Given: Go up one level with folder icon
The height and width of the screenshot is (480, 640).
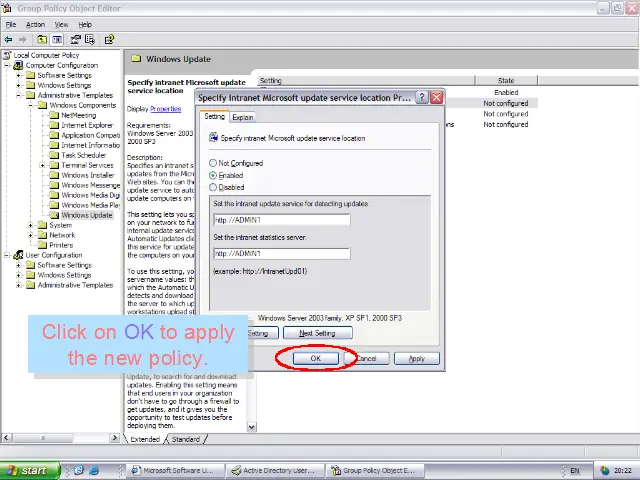Looking at the screenshot, I should [x=42, y=40].
